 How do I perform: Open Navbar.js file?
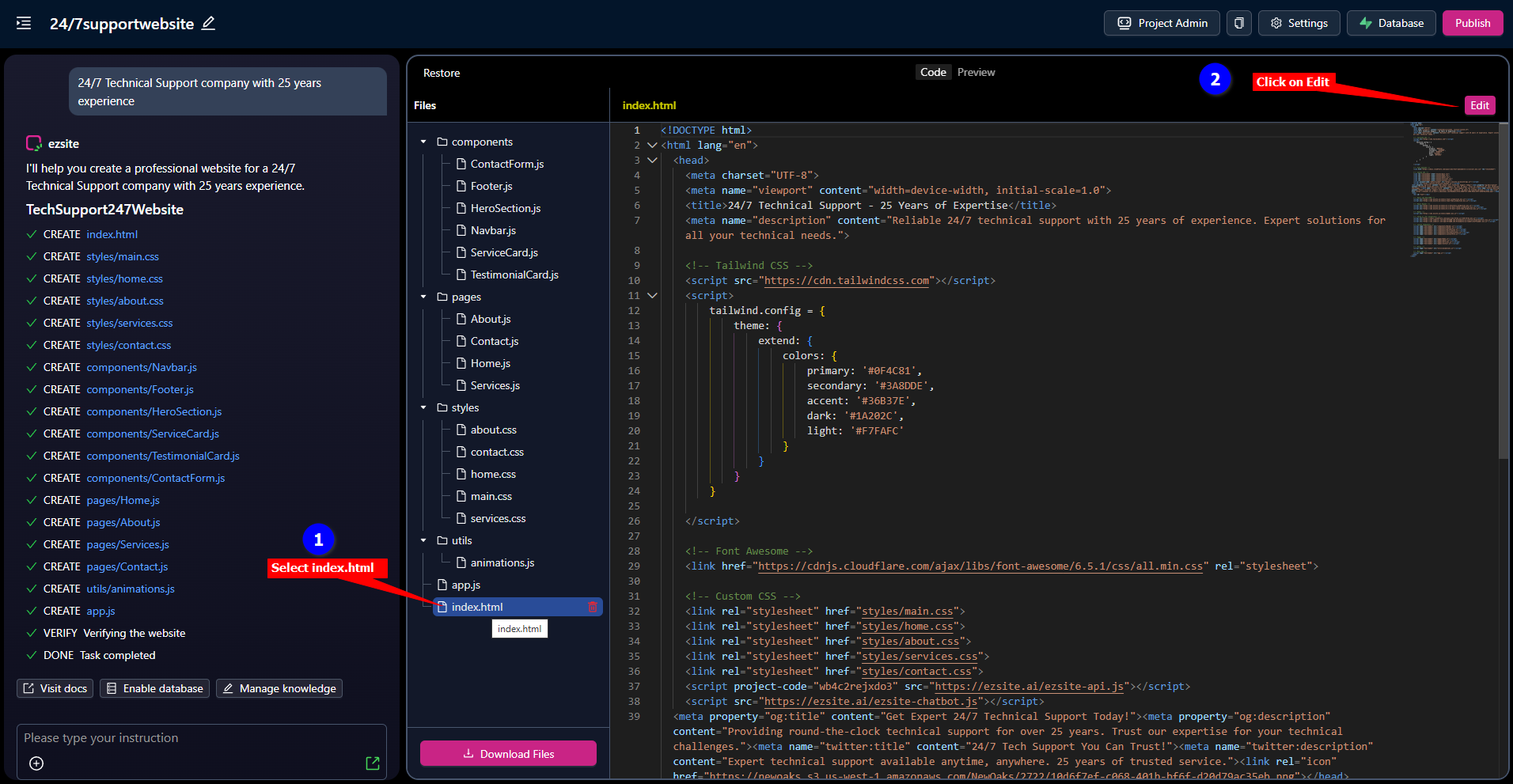[x=493, y=230]
